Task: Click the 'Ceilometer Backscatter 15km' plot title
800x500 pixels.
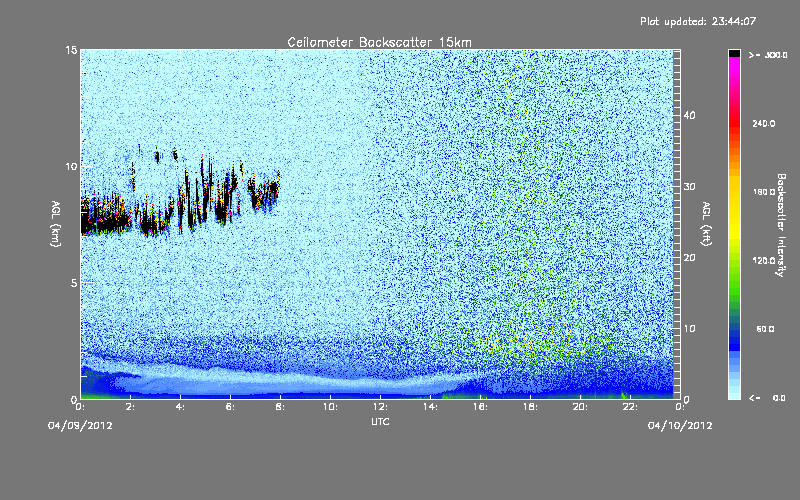Action: point(379,42)
